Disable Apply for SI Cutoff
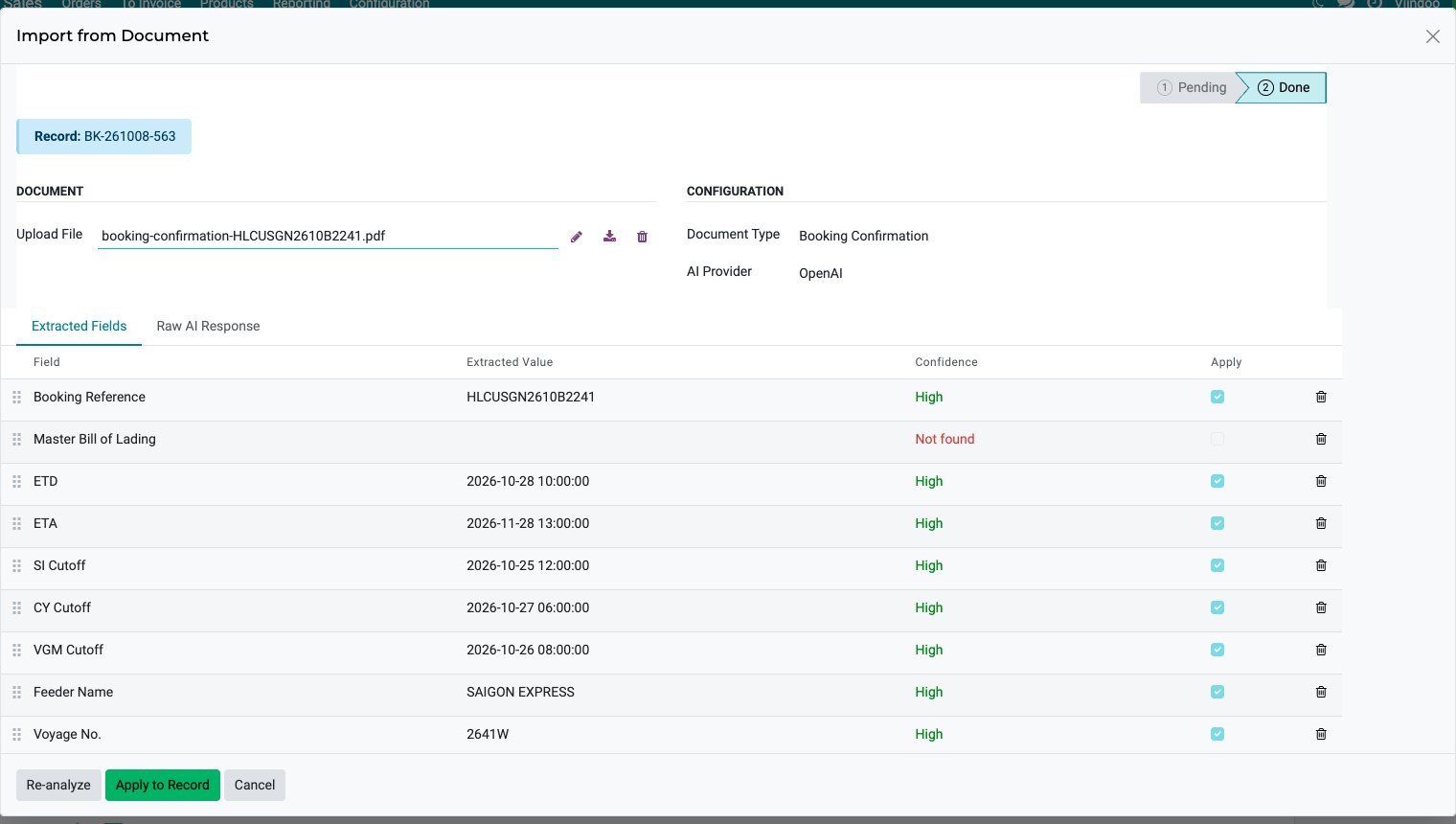This screenshot has height=824, width=1456. coord(1217,565)
